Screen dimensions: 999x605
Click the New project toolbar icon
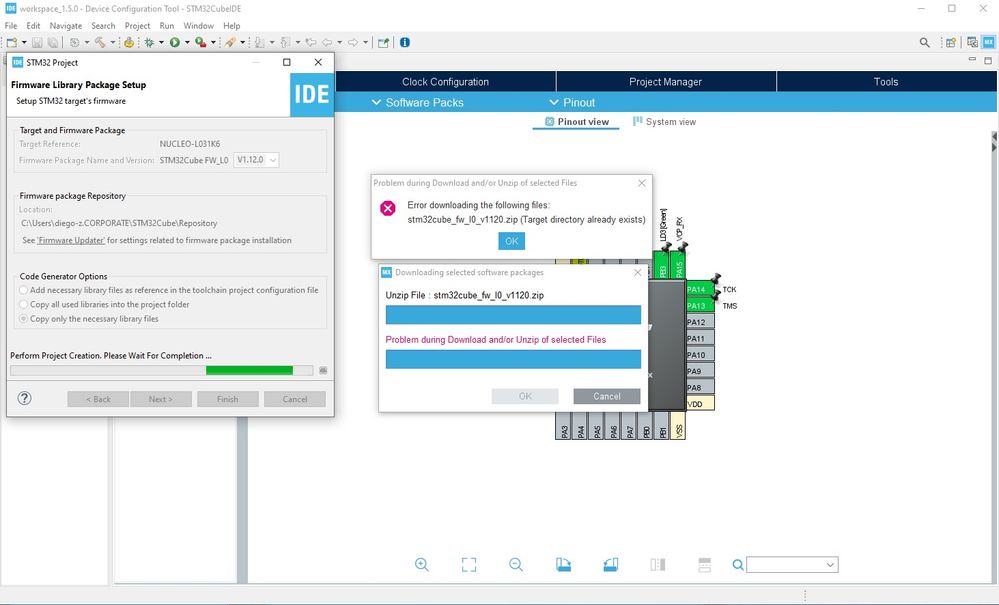(11, 43)
